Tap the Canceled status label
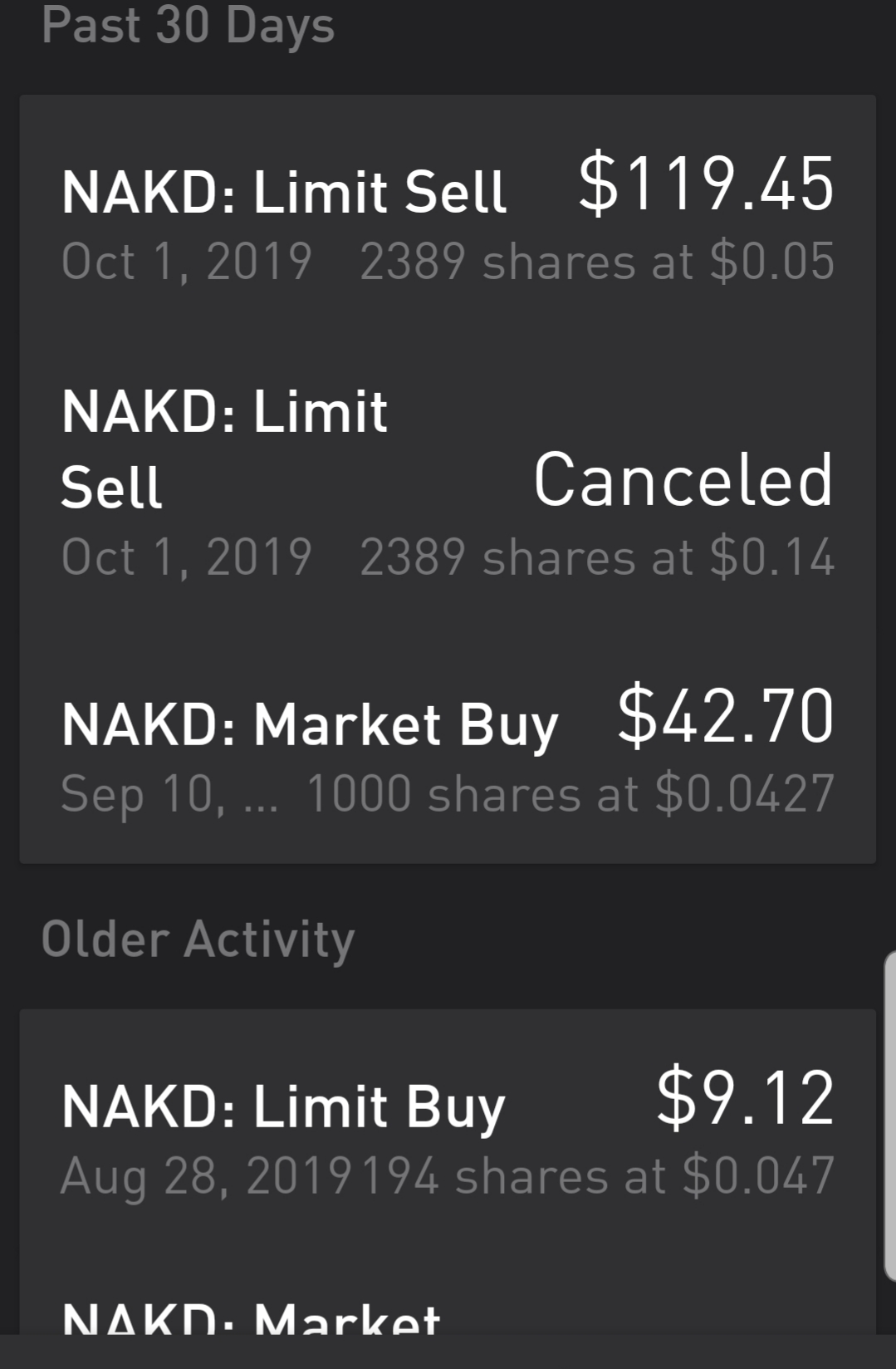Image resolution: width=896 pixels, height=1369 pixels. click(683, 480)
